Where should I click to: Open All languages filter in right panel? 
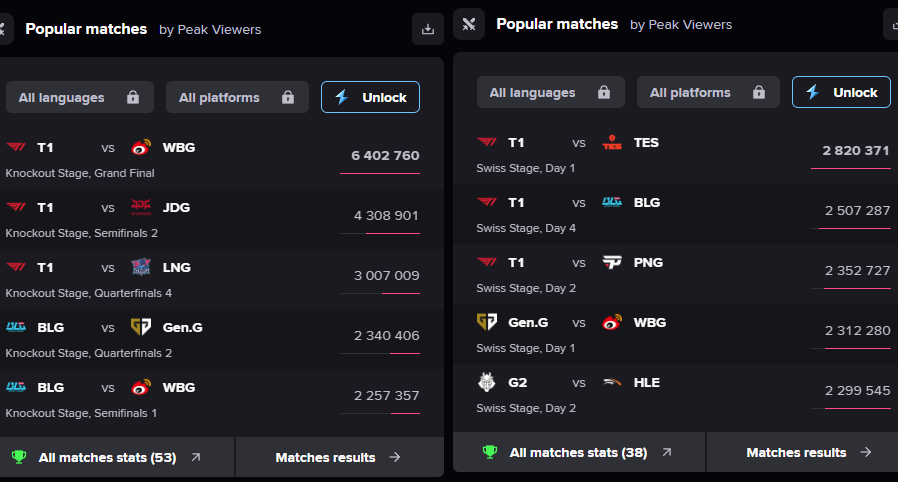click(550, 92)
